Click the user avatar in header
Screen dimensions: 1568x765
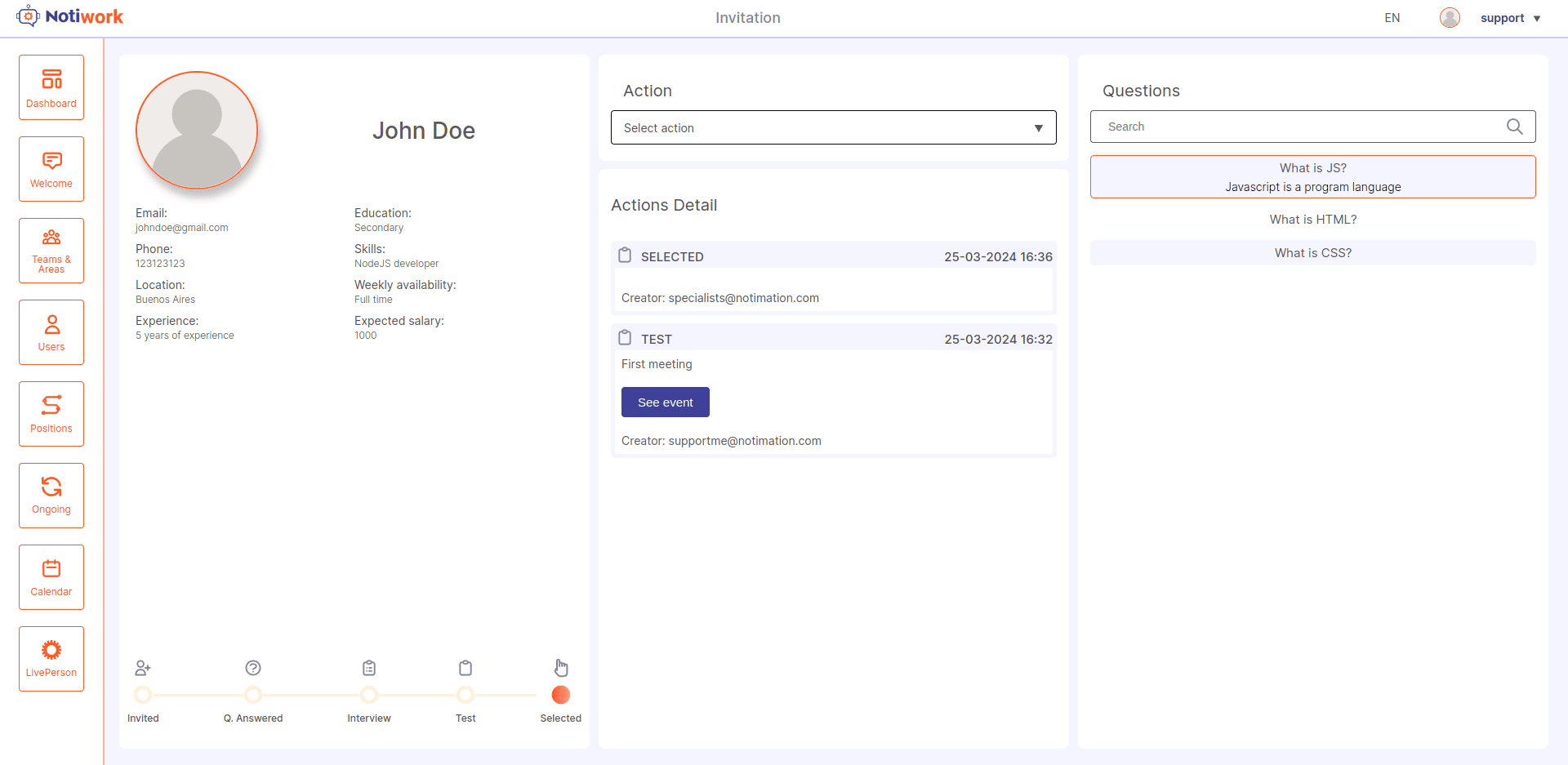pos(1450,17)
